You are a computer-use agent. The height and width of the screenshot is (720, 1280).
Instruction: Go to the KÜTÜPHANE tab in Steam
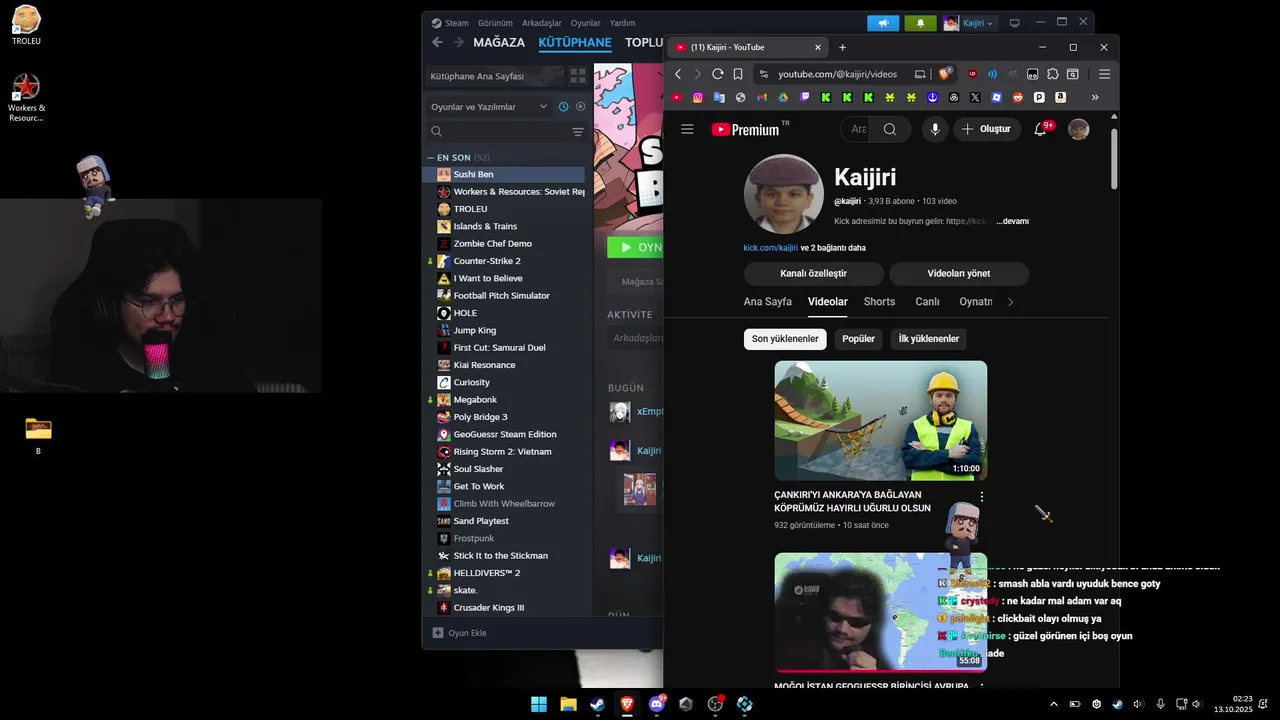pyautogui.click(x=575, y=43)
